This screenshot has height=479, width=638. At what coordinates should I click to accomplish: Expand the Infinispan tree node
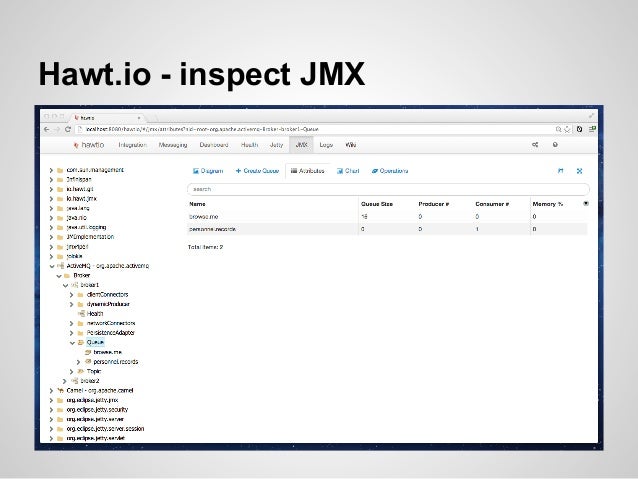tap(51, 179)
